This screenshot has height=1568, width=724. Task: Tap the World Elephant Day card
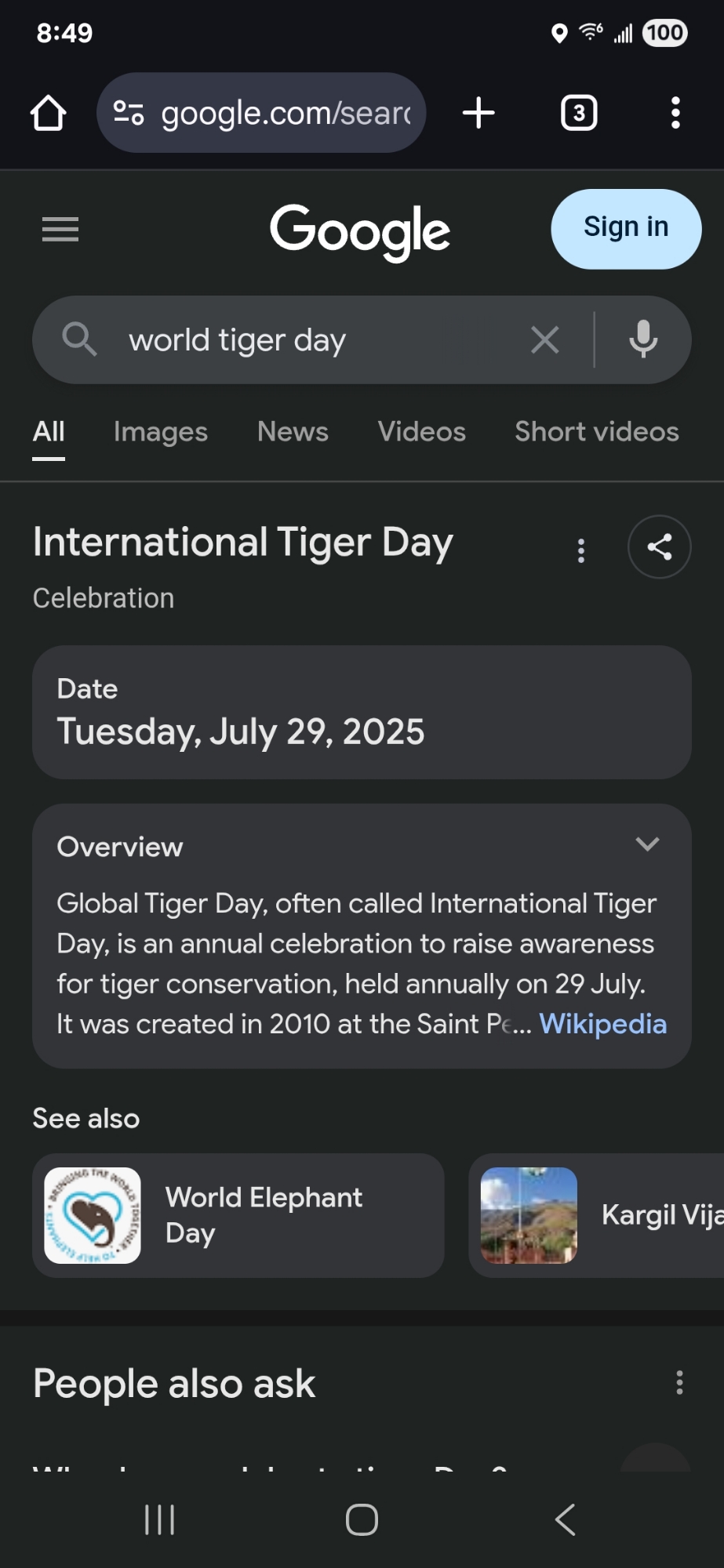tap(238, 1215)
